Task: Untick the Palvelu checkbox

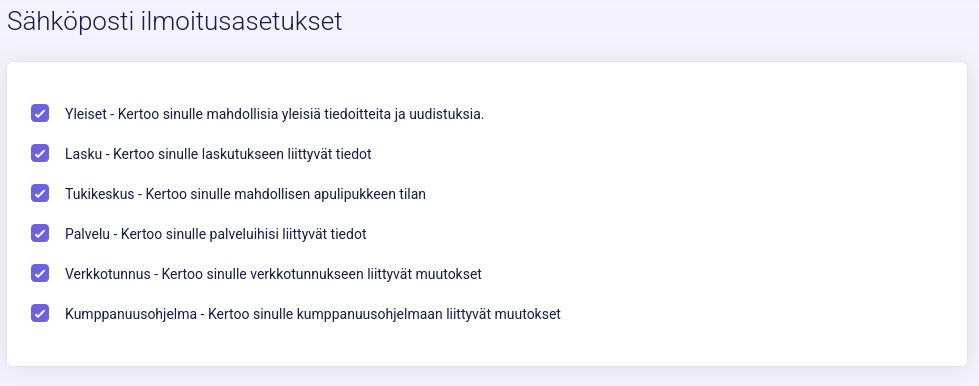Action: (x=40, y=234)
